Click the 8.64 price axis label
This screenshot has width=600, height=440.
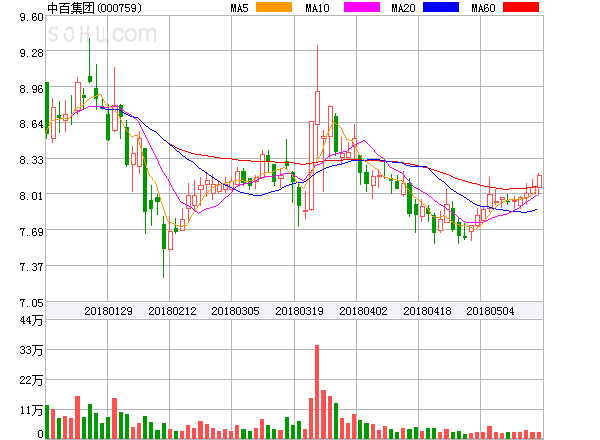click(31, 124)
